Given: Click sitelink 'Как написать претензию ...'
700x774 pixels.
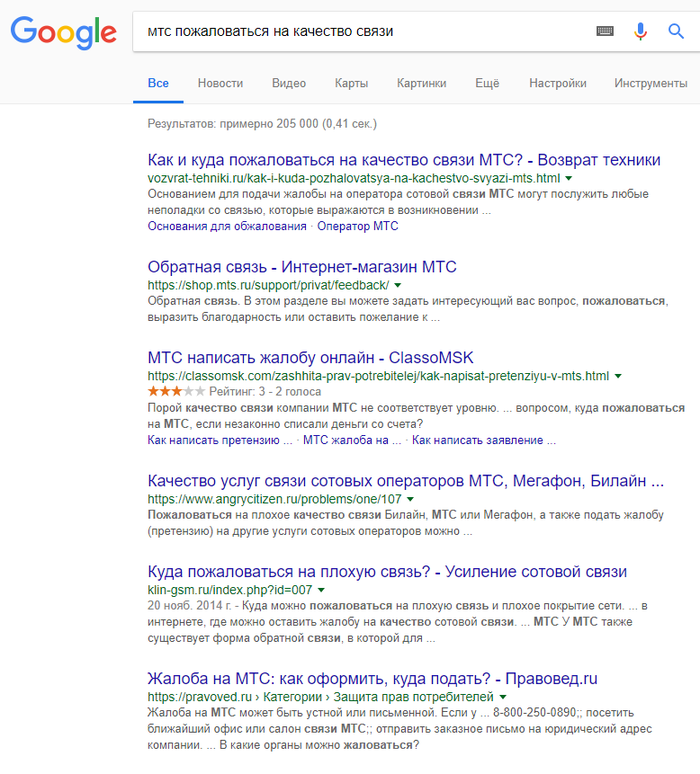Looking at the screenshot, I should (220, 440).
